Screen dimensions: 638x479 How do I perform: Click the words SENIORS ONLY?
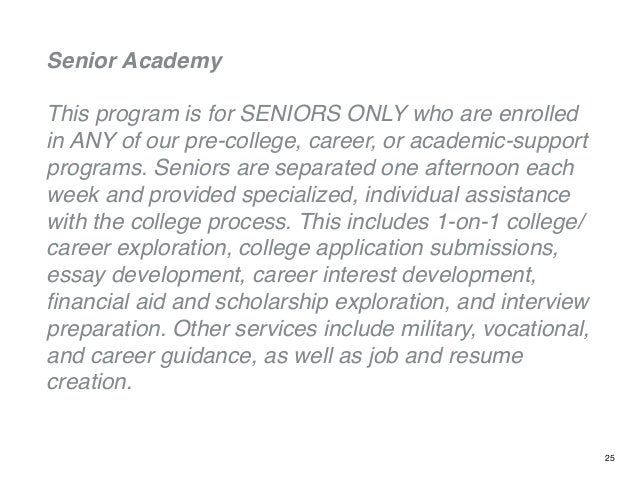pos(324,114)
